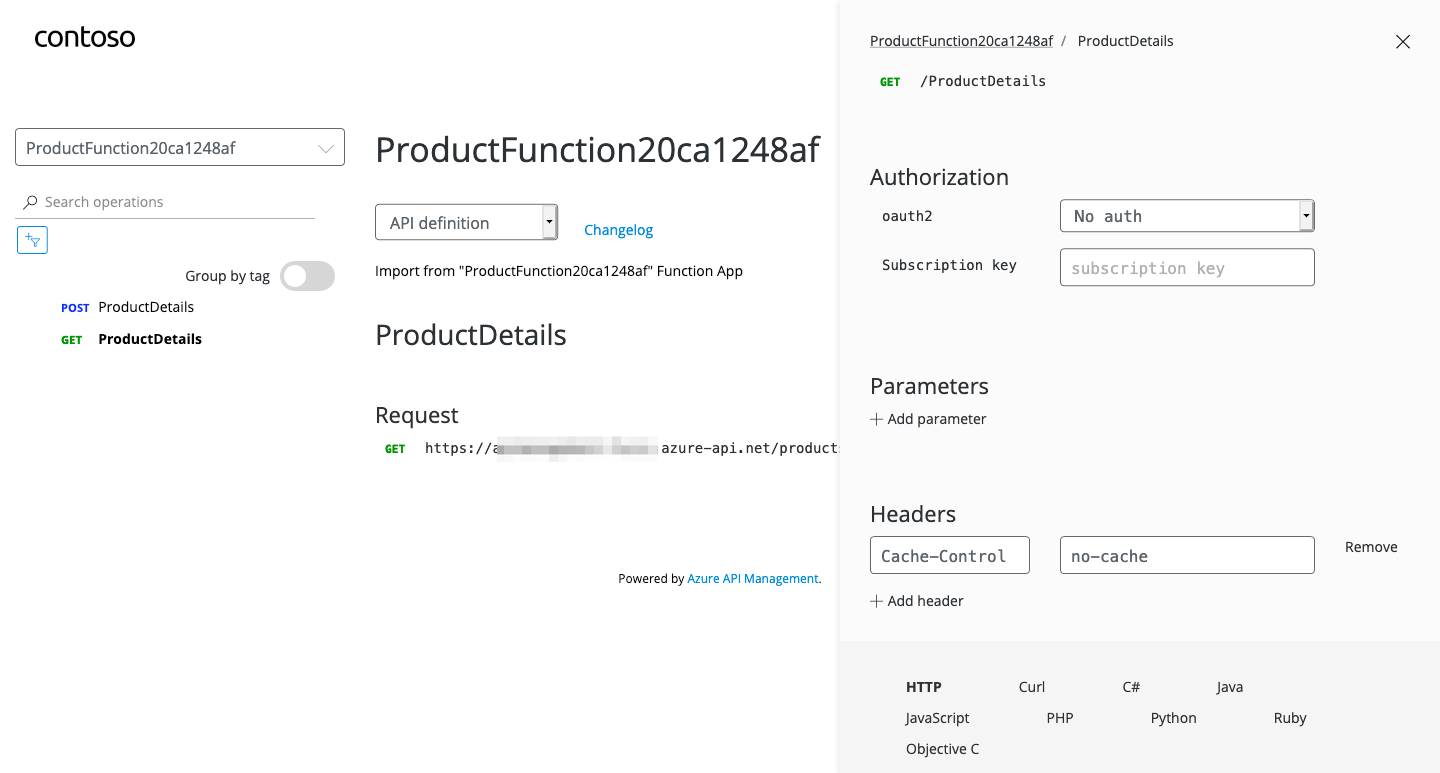The width and height of the screenshot is (1440, 773).
Task: Open the API definition dropdown
Action: point(466,222)
